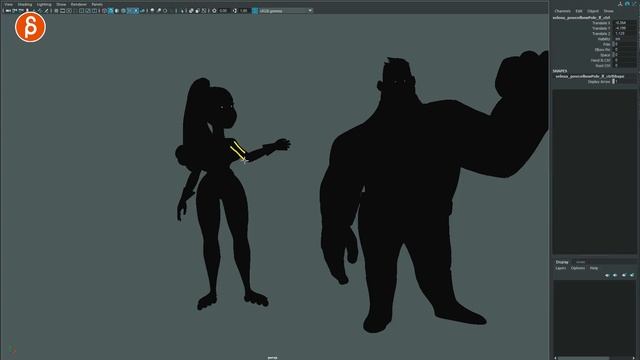Open the View menu in the viewport panel
This screenshot has width=640, height=360.
pyautogui.click(x=9, y=4)
